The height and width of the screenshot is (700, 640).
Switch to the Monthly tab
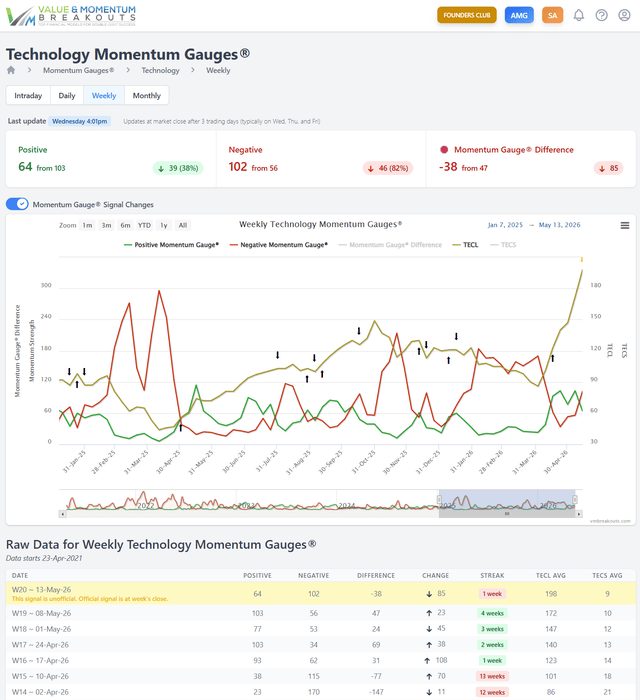[x=147, y=96]
